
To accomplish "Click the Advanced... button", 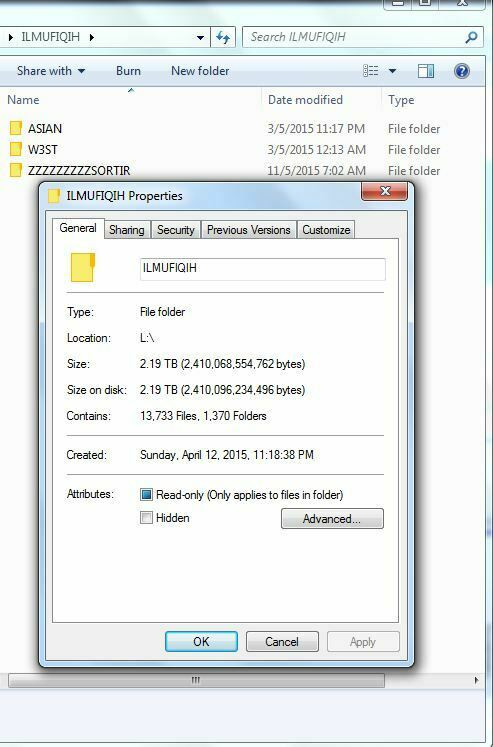I will (332, 518).
